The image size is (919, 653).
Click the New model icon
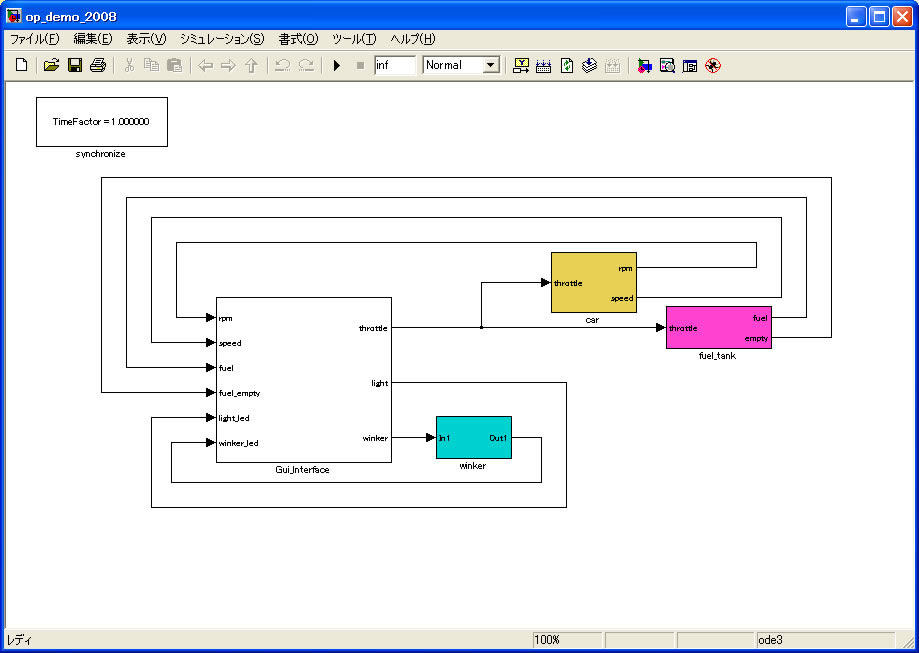pyautogui.click(x=21, y=66)
